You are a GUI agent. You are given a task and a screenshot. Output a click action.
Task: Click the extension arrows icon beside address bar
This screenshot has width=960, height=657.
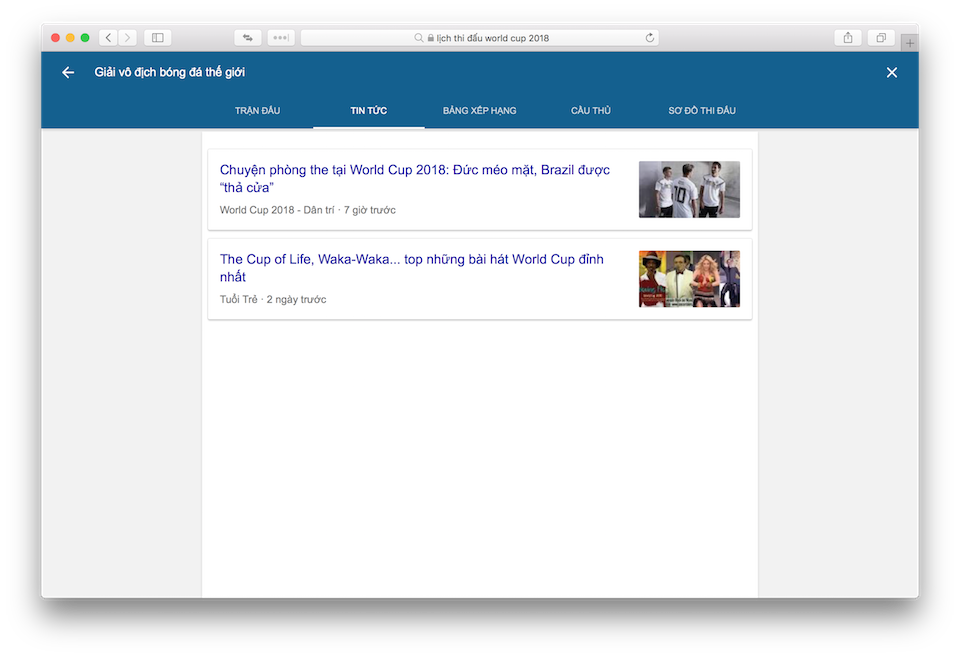[x=248, y=38]
